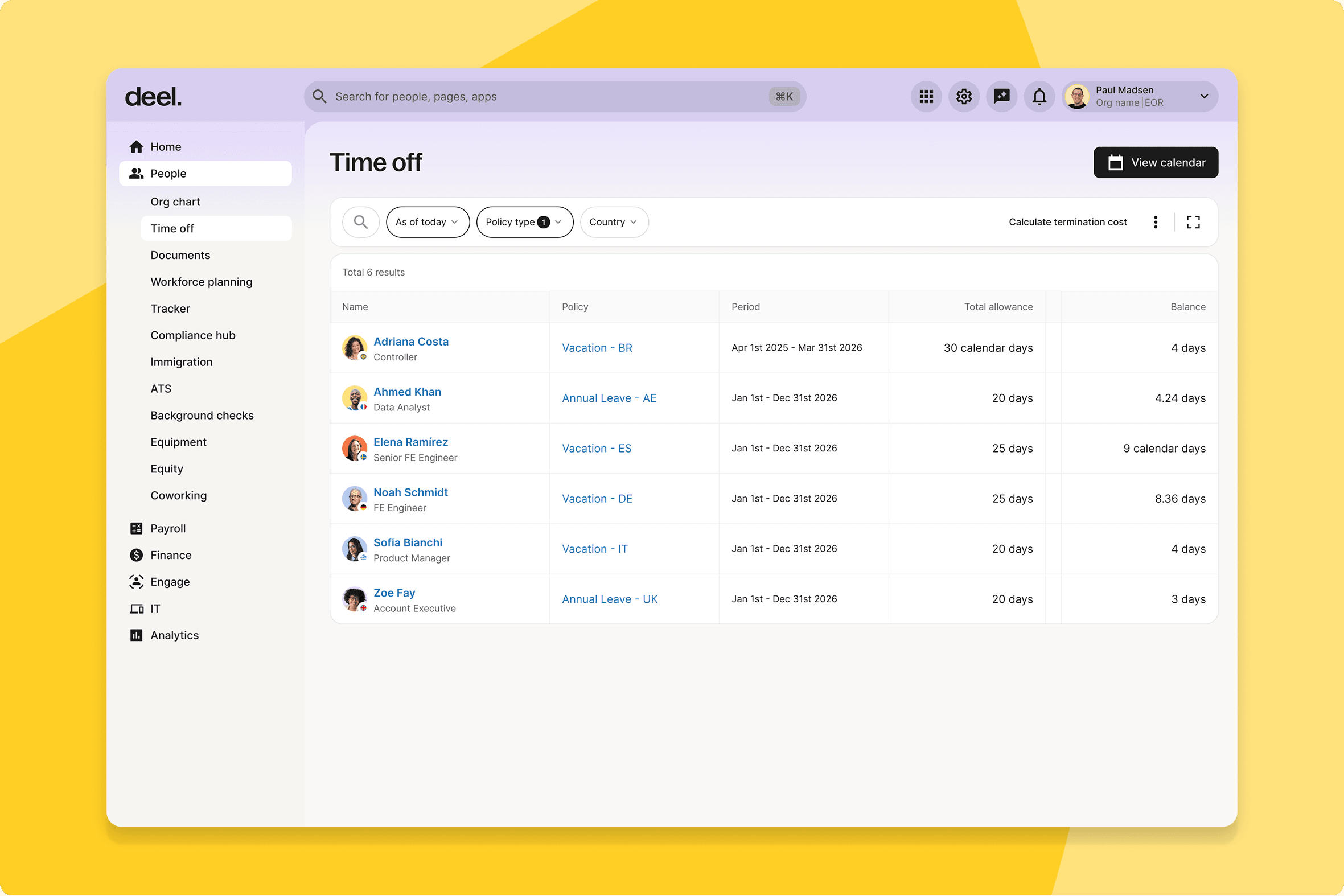Screen dimensions: 1344x896
Task: Open the Vacation - BR policy link
Action: click(597, 348)
